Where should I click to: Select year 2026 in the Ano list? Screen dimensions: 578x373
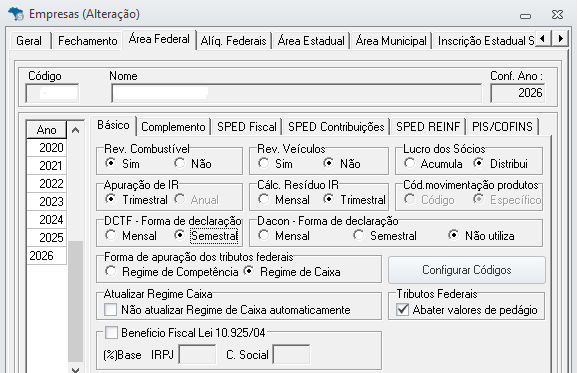[x=46, y=255]
